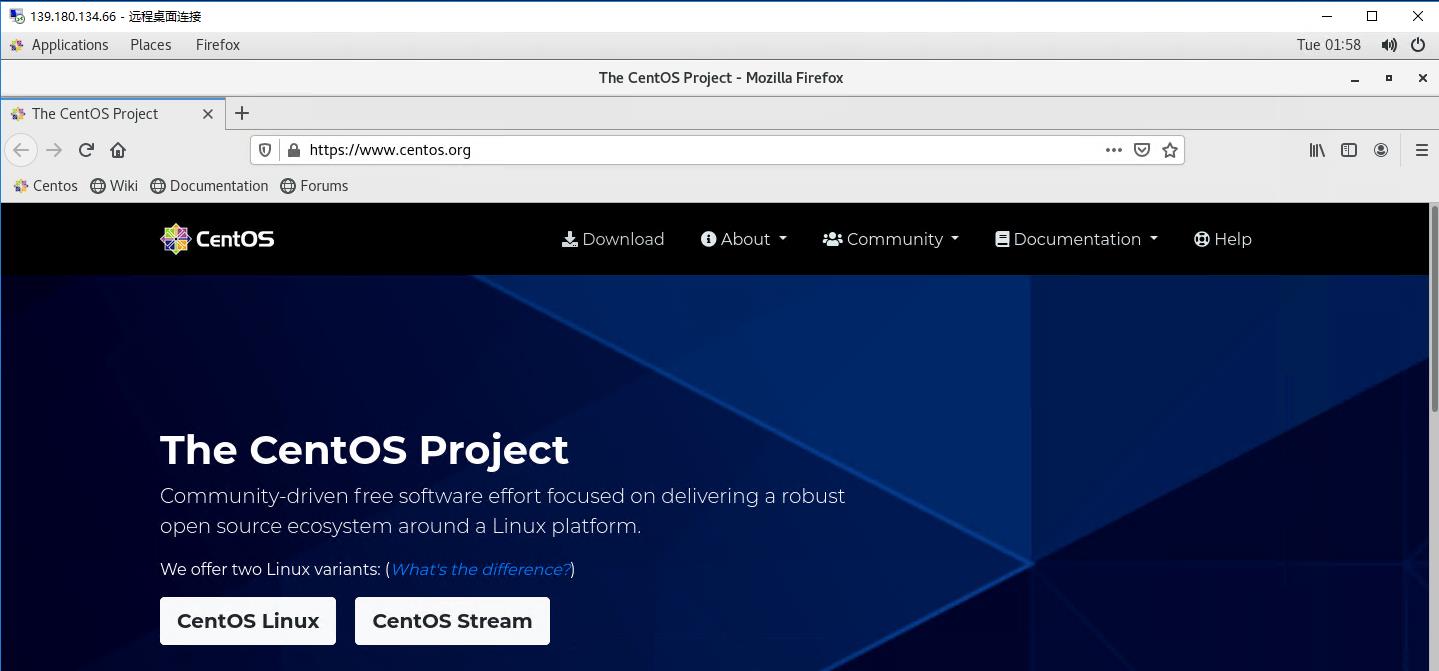
Task: Open the Firefox account icon
Action: (1381, 150)
